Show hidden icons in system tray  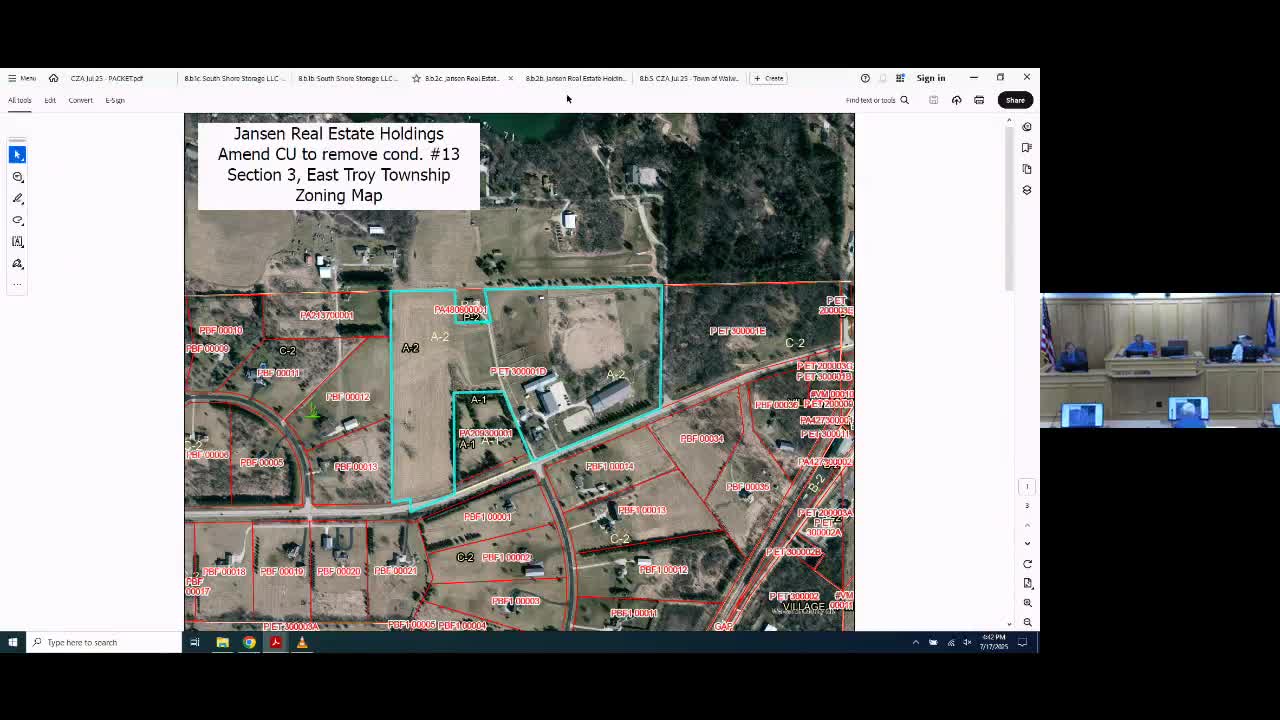tap(916, 643)
